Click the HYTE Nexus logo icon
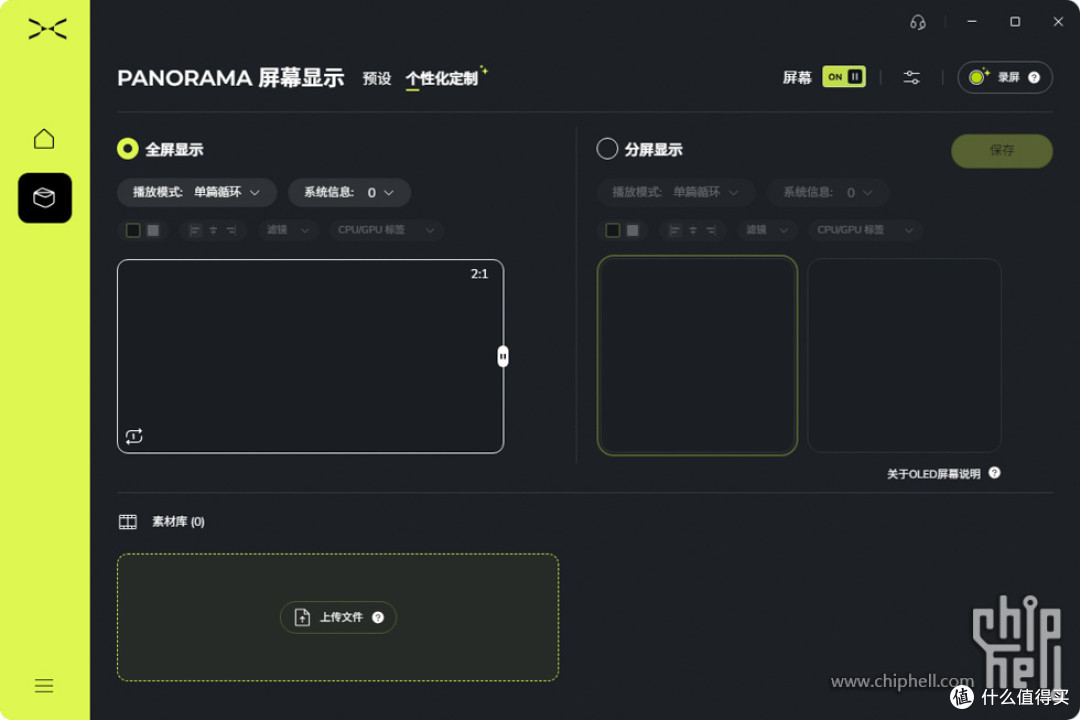This screenshot has height=720, width=1080. 47,29
